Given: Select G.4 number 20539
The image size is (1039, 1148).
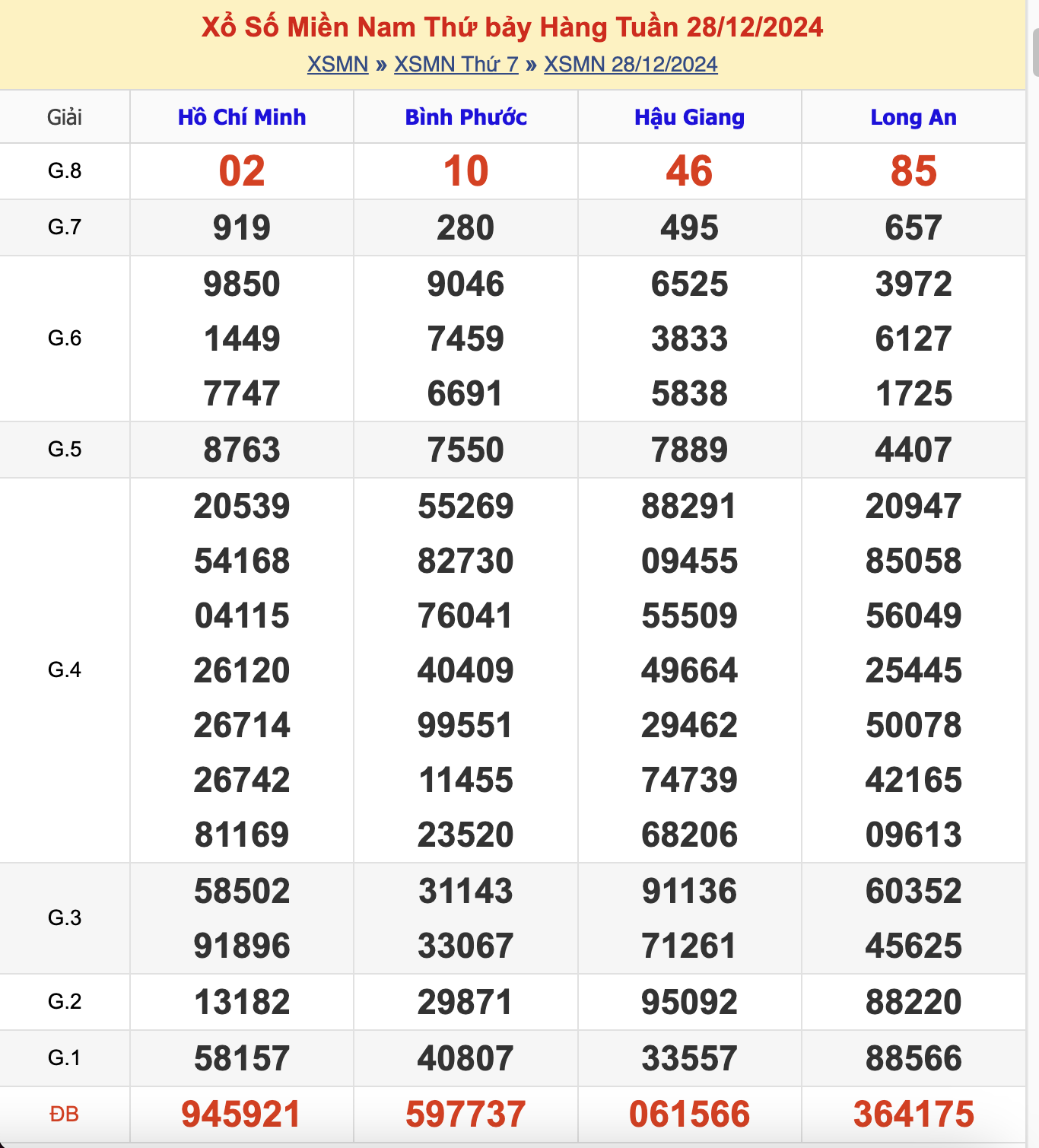Looking at the screenshot, I should pos(242,506).
